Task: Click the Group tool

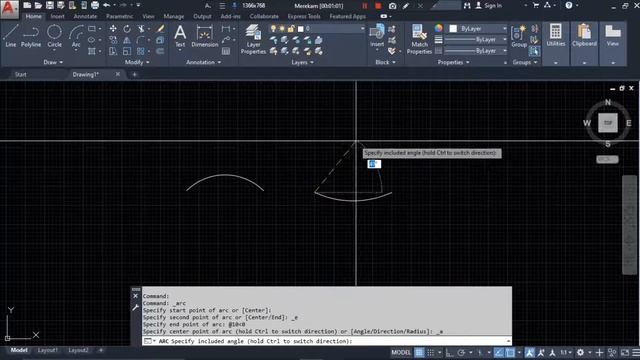Action: (519, 36)
